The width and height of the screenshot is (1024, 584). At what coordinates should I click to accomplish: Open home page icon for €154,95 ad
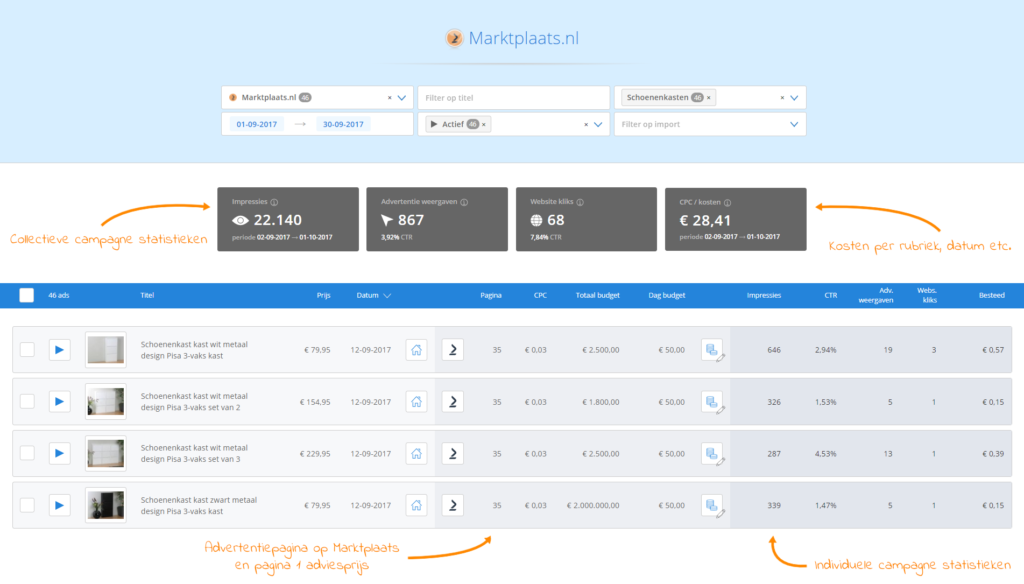click(416, 401)
